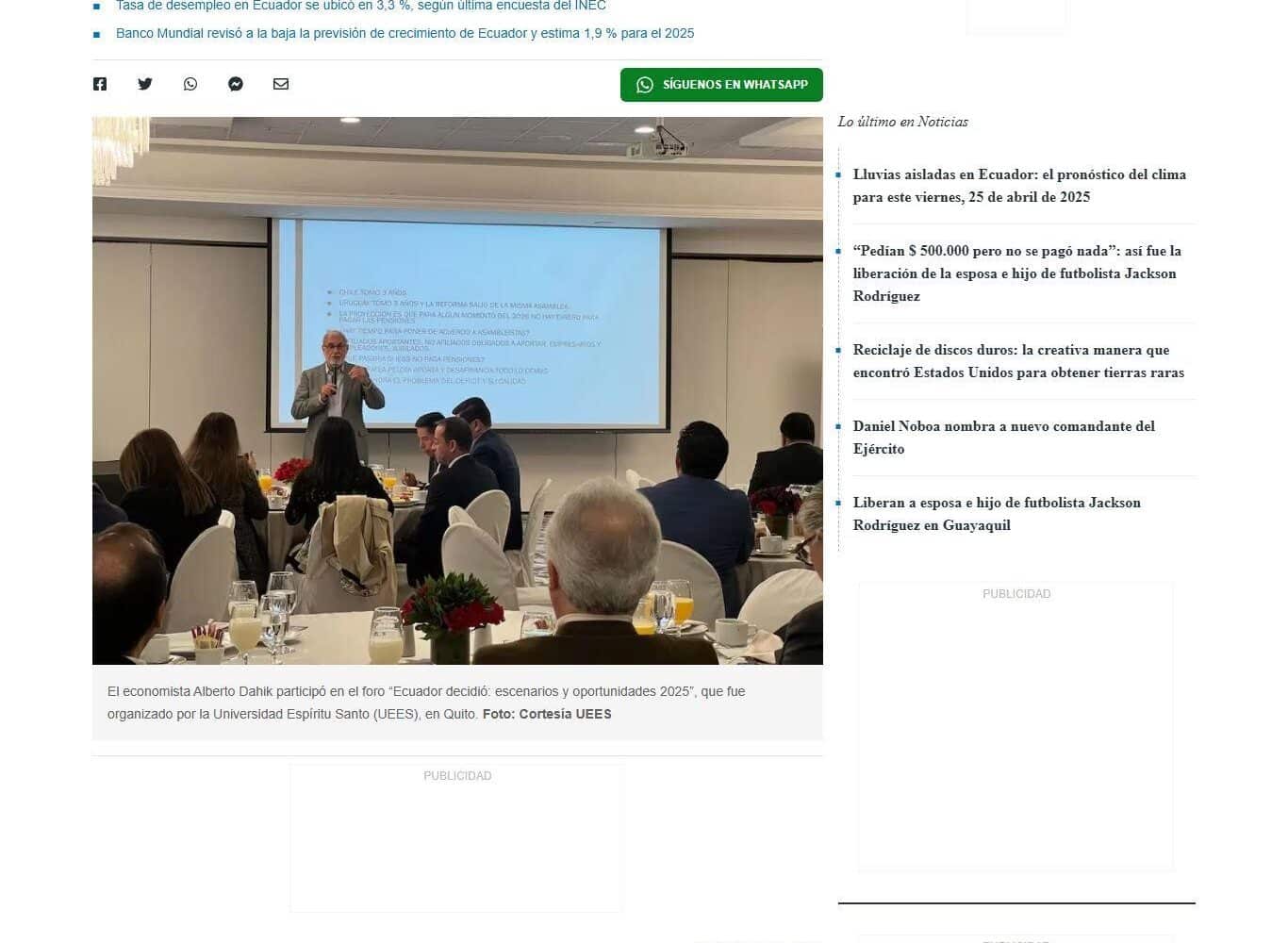Click bullet marker beside Reciclaje headline

[x=838, y=350]
